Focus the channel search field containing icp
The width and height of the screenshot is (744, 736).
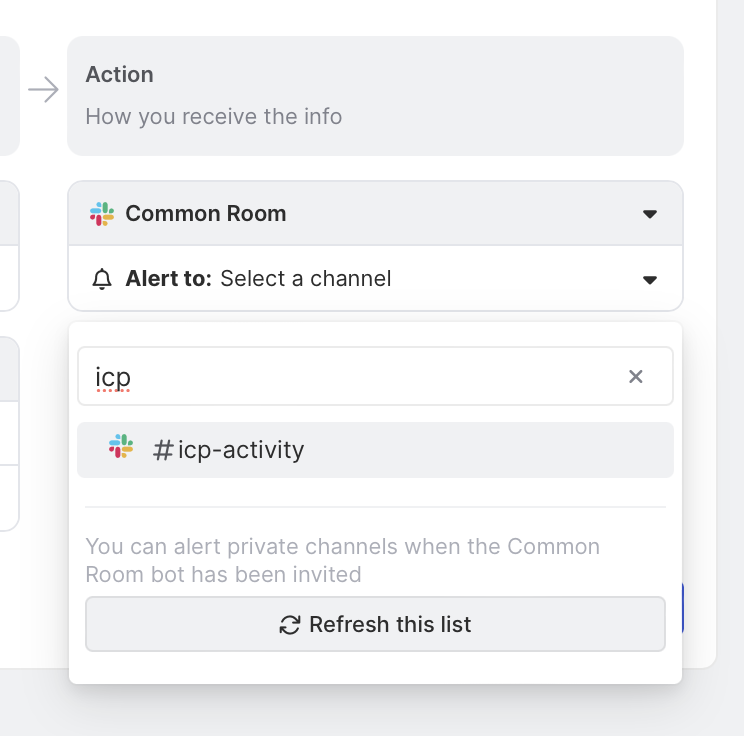[350, 376]
